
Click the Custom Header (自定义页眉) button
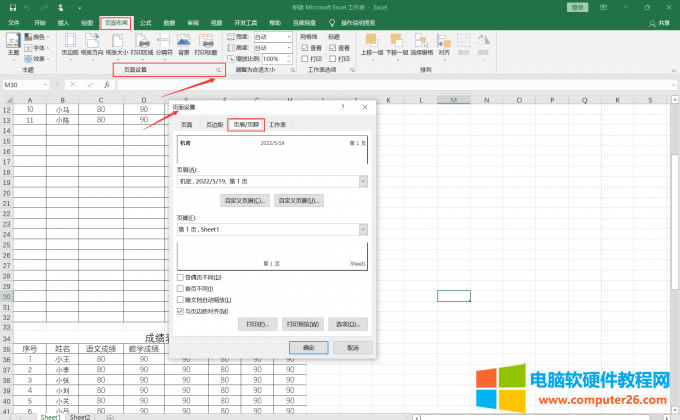coord(245,201)
